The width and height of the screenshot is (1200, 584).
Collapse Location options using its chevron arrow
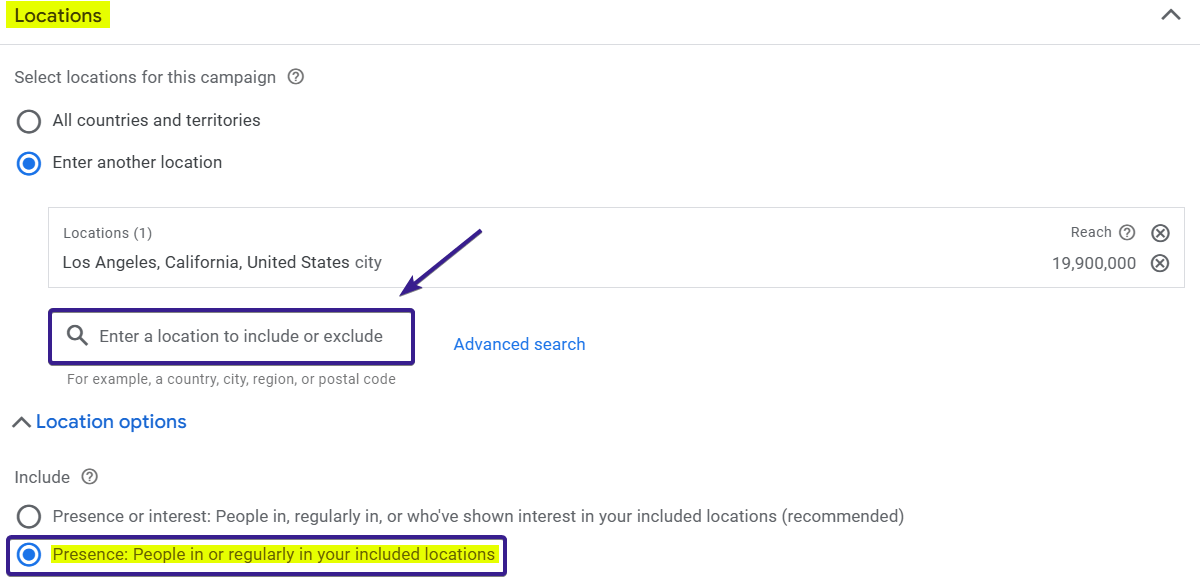coord(20,423)
